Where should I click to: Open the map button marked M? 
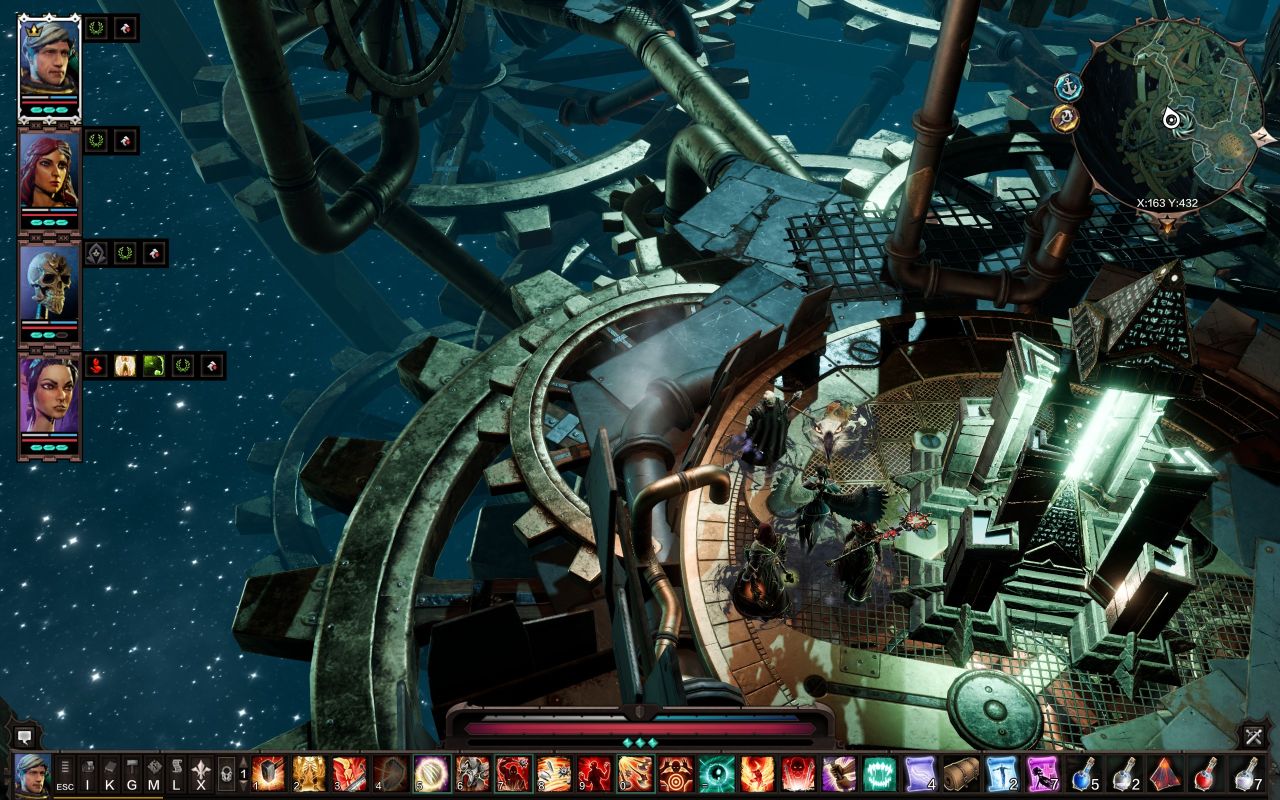pyautogui.click(x=154, y=775)
